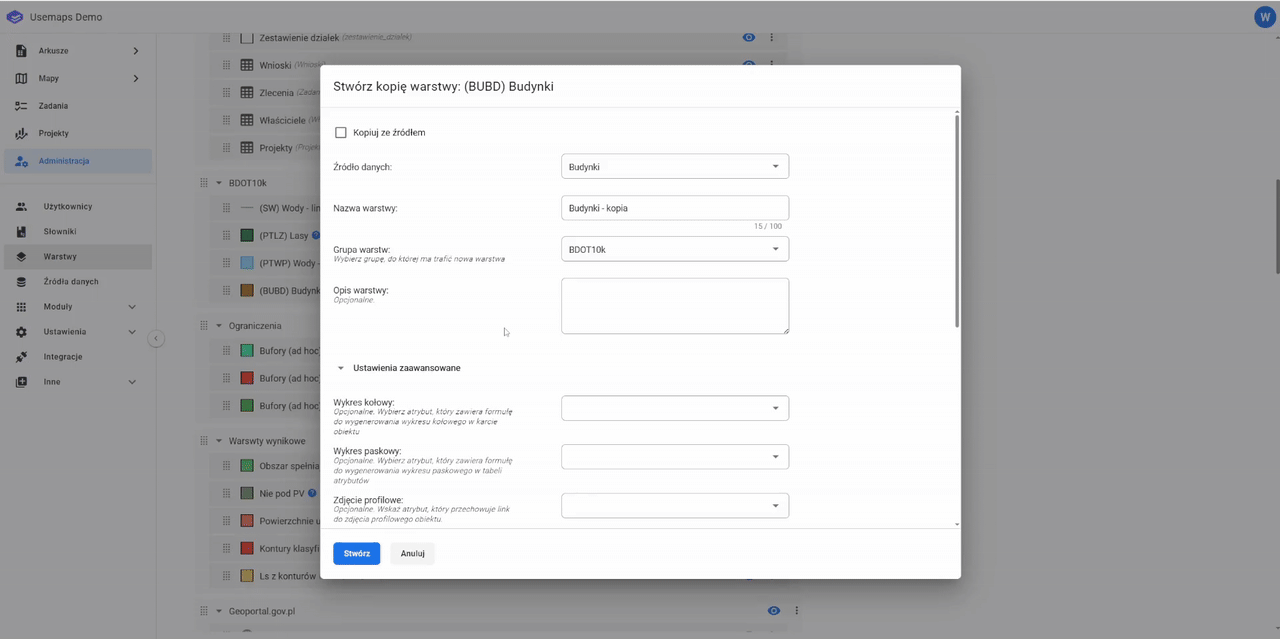Open the Geoportal.gov.pl three-dot options menu
This screenshot has width=1280, height=639.
click(x=797, y=611)
